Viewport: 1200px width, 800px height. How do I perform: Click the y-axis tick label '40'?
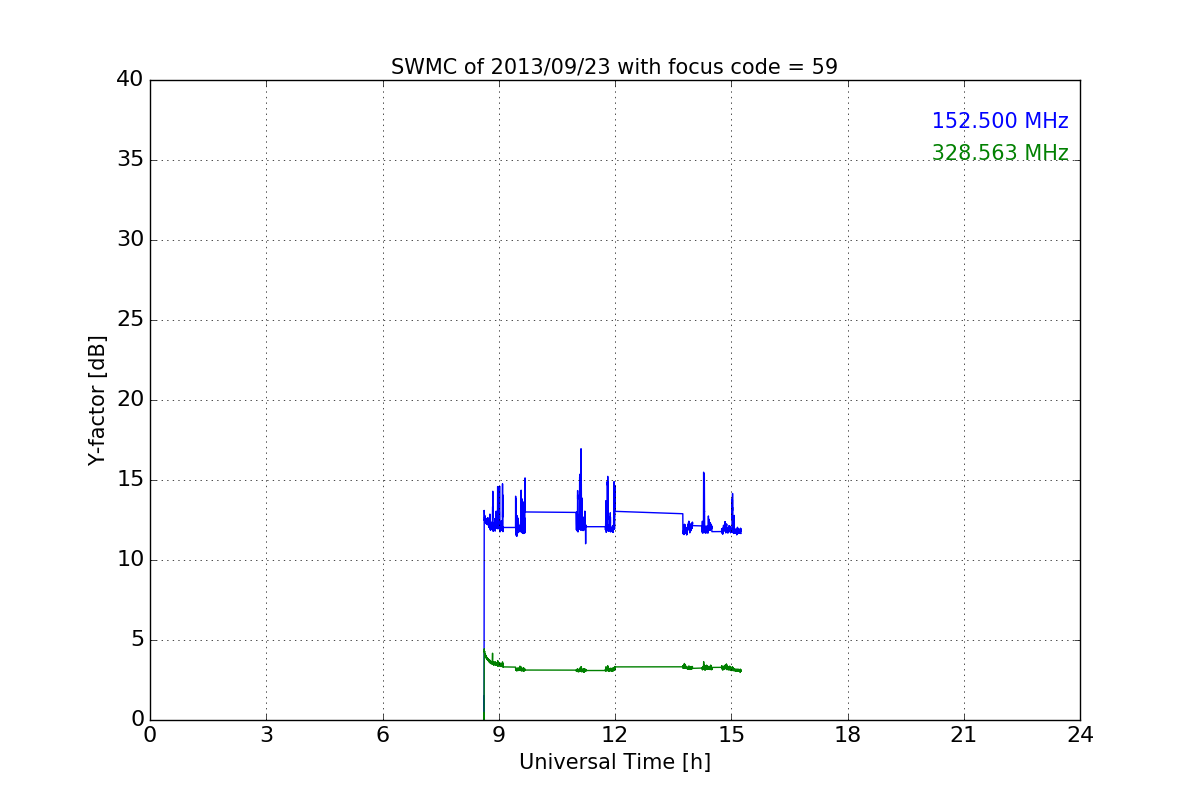pyautogui.click(x=130, y=80)
